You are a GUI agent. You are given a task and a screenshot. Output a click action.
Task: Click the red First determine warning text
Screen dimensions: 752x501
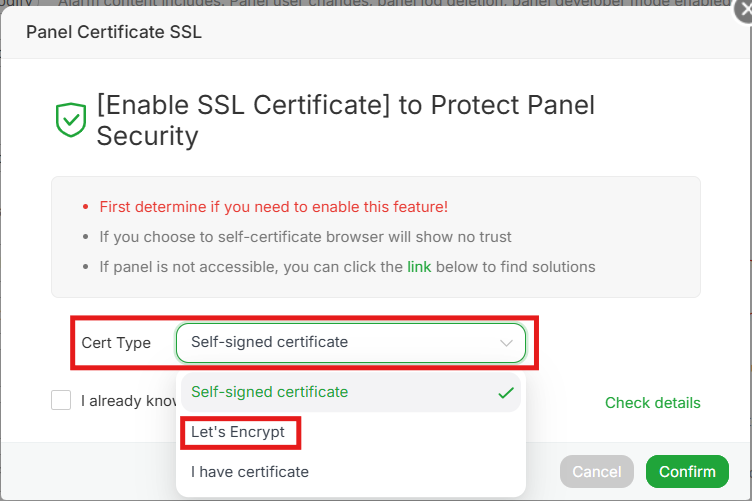(273, 207)
